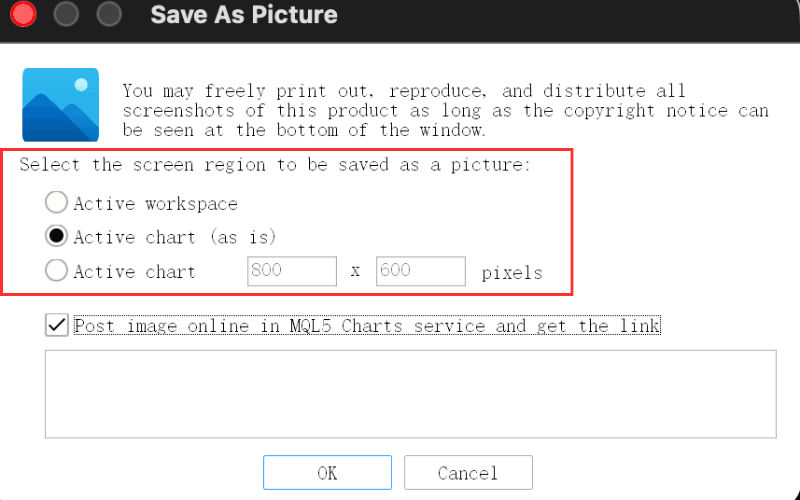Click the Active workspace label text
The width and height of the screenshot is (800, 500).
156,204
